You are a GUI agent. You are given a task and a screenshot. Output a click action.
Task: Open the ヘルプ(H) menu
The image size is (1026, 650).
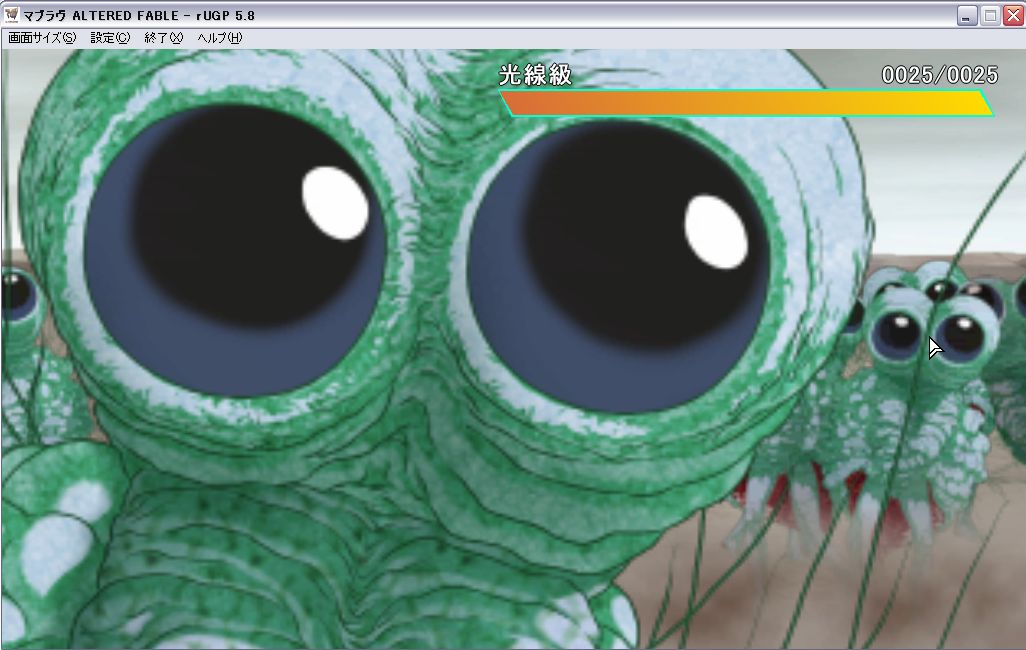[220, 38]
